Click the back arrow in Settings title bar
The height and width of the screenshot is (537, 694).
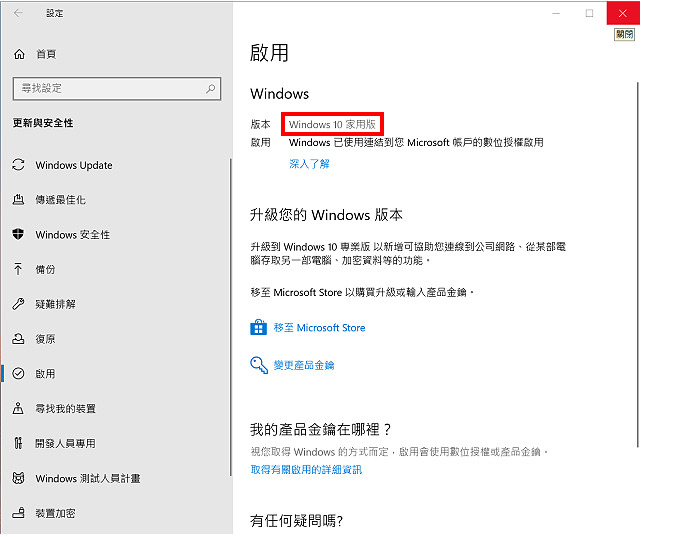pos(18,13)
